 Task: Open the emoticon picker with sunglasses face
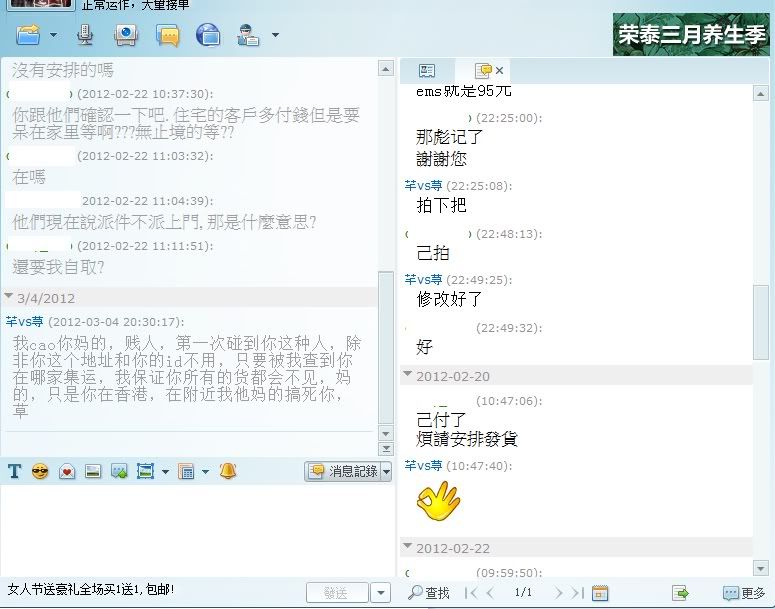(x=40, y=471)
